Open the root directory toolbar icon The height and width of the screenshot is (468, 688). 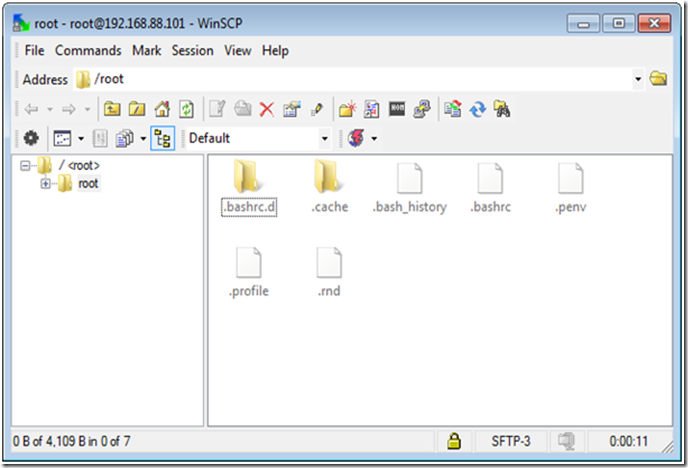point(137,109)
